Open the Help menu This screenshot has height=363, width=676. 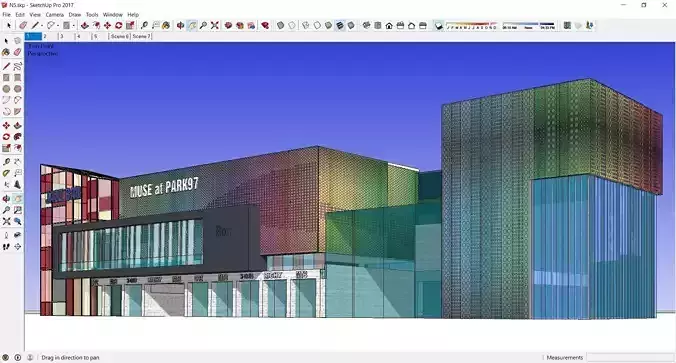133,15
